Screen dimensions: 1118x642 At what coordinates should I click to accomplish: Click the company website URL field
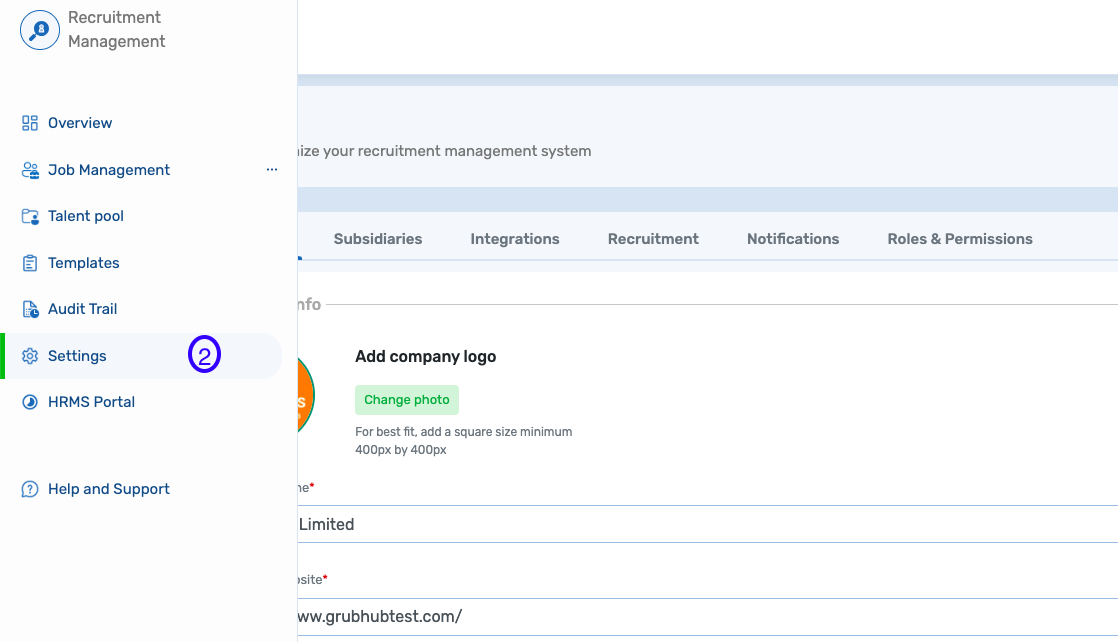600,616
